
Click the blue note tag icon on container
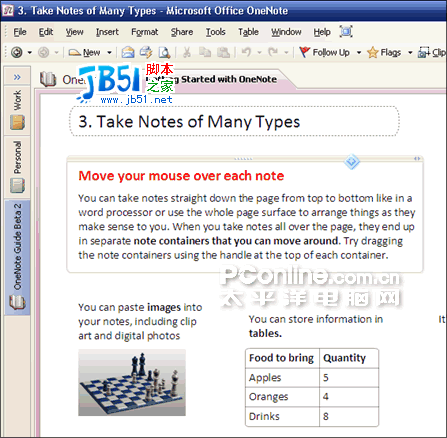click(352, 162)
